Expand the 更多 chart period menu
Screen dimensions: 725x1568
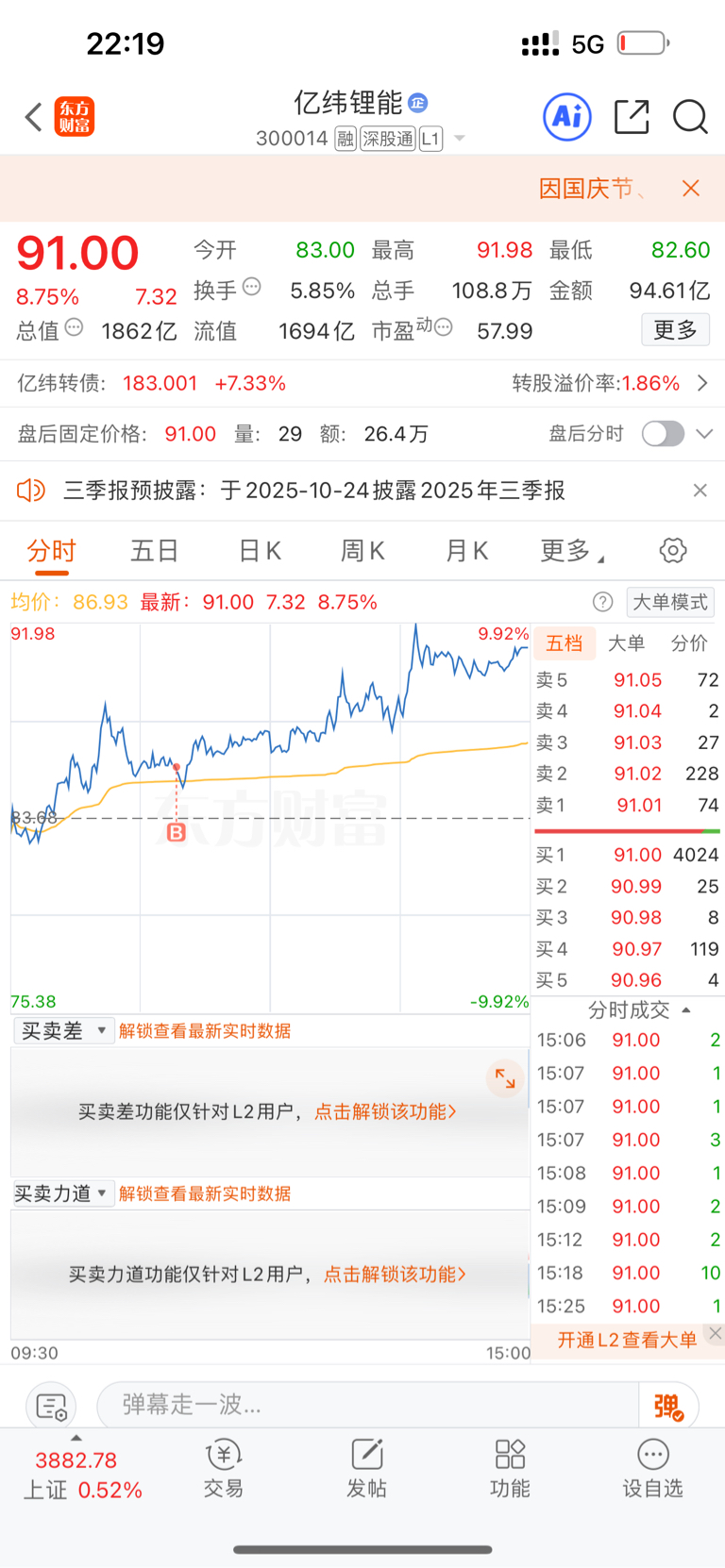coord(572,551)
